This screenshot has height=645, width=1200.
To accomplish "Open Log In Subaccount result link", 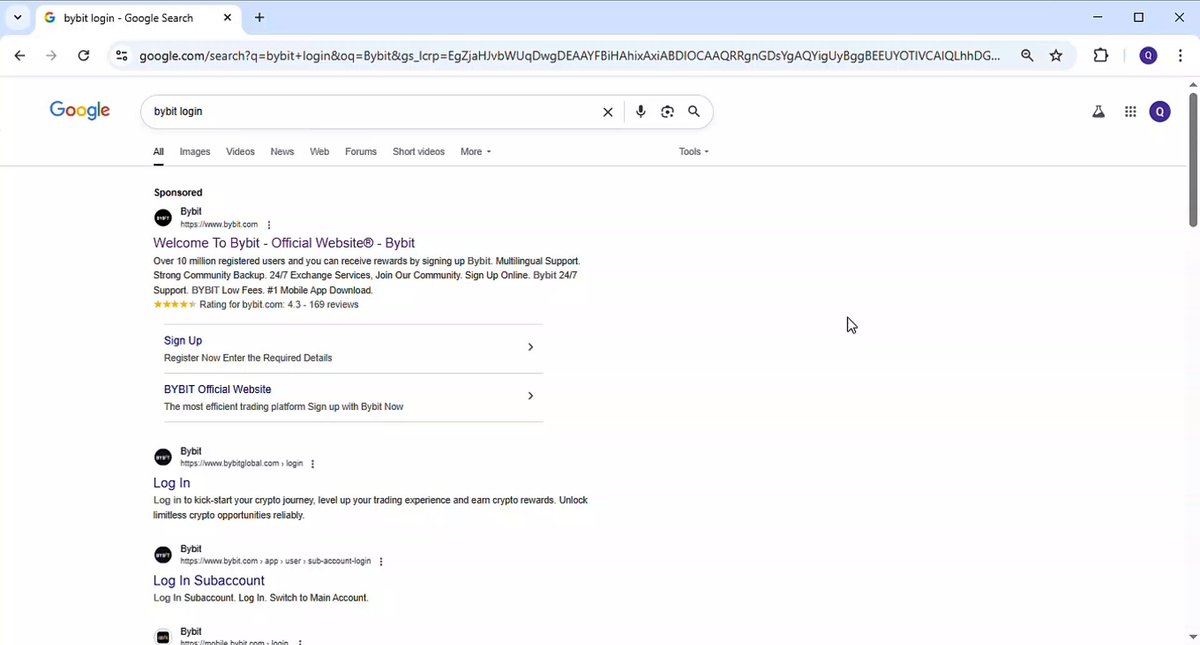I will (209, 581).
